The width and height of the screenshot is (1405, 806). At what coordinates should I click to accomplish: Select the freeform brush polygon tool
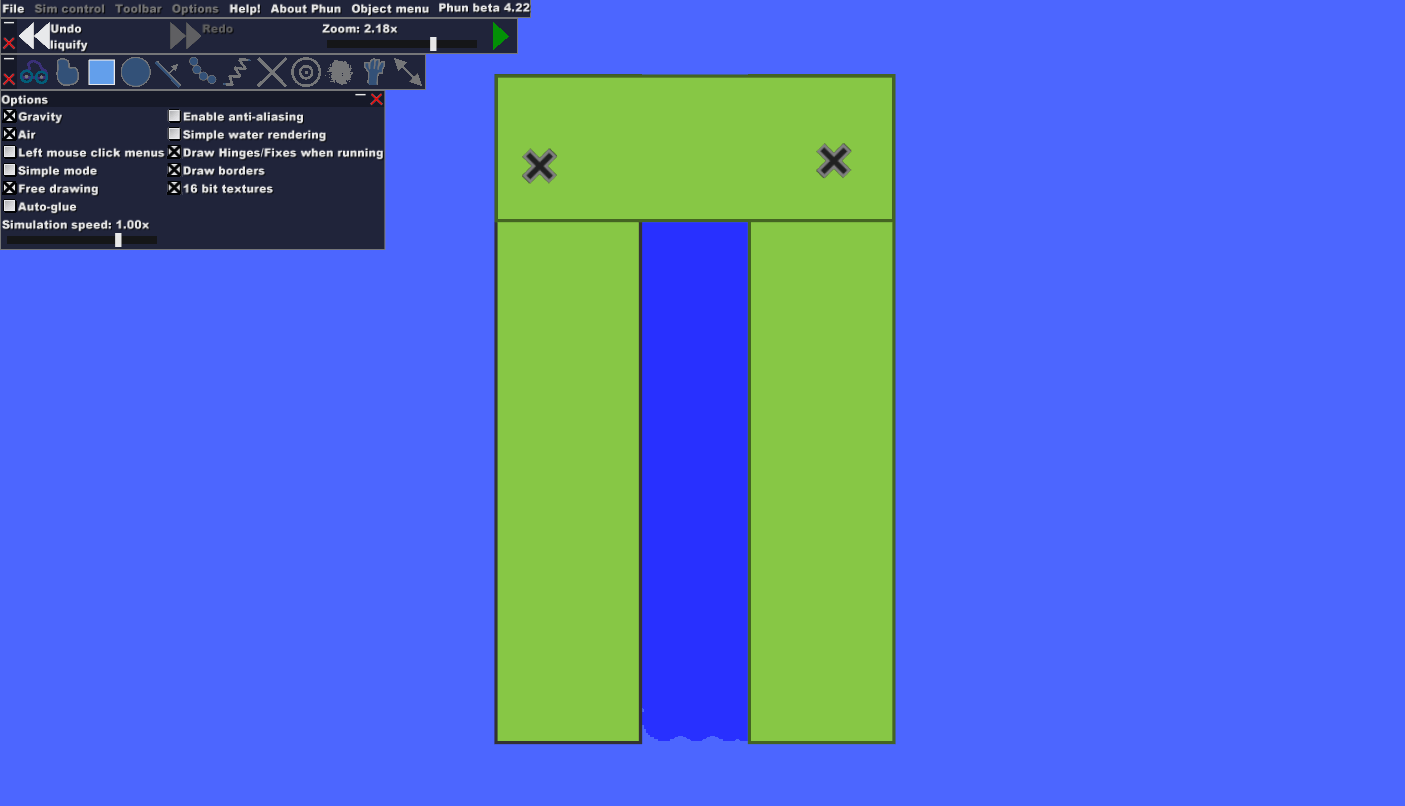pos(67,72)
